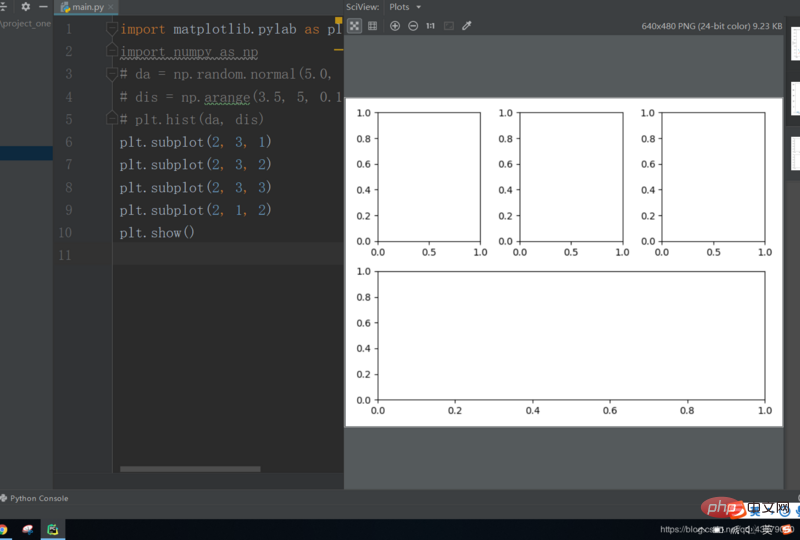Screen dimensions: 800x540
Task: Zoom out of the plot image
Action: (x=413, y=26)
